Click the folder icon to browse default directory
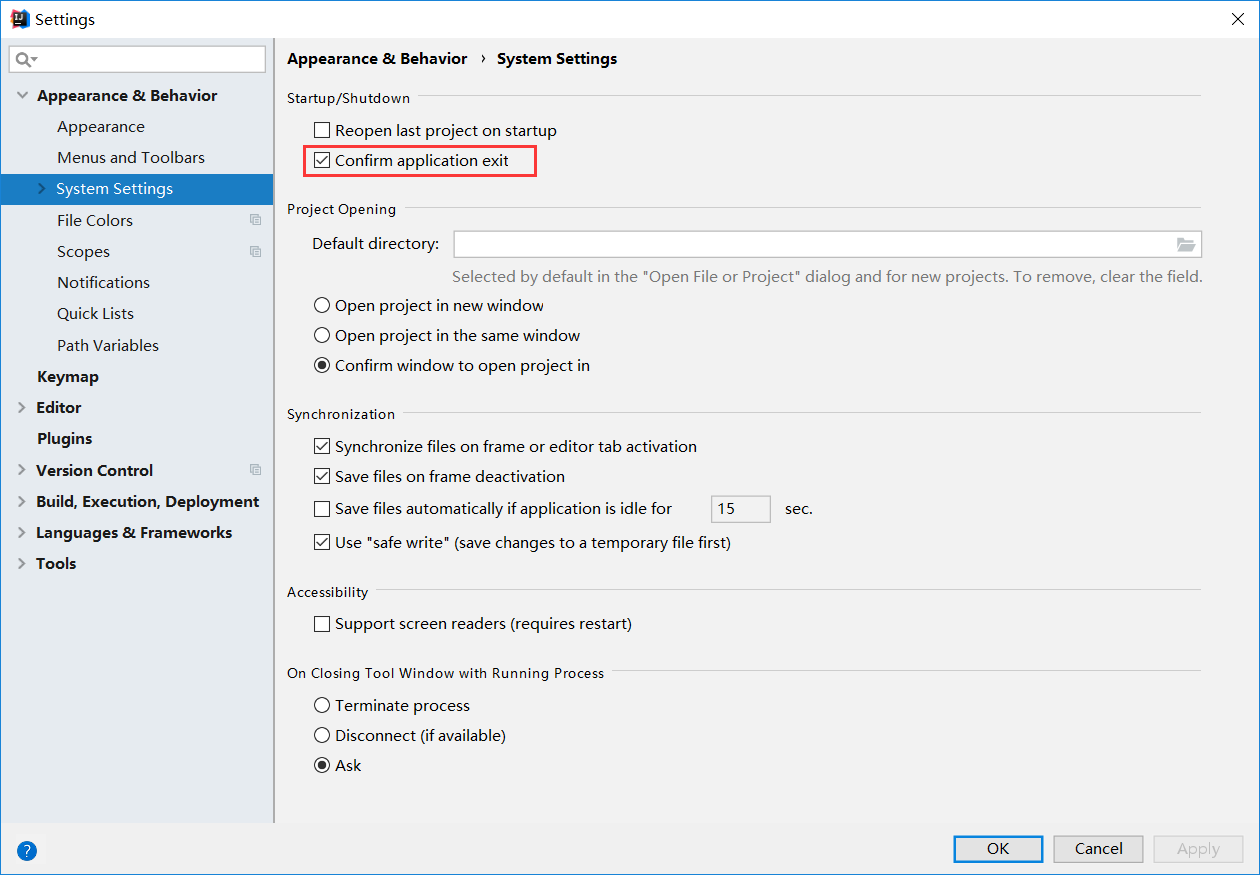This screenshot has height=875, width=1260. pos(1186,243)
